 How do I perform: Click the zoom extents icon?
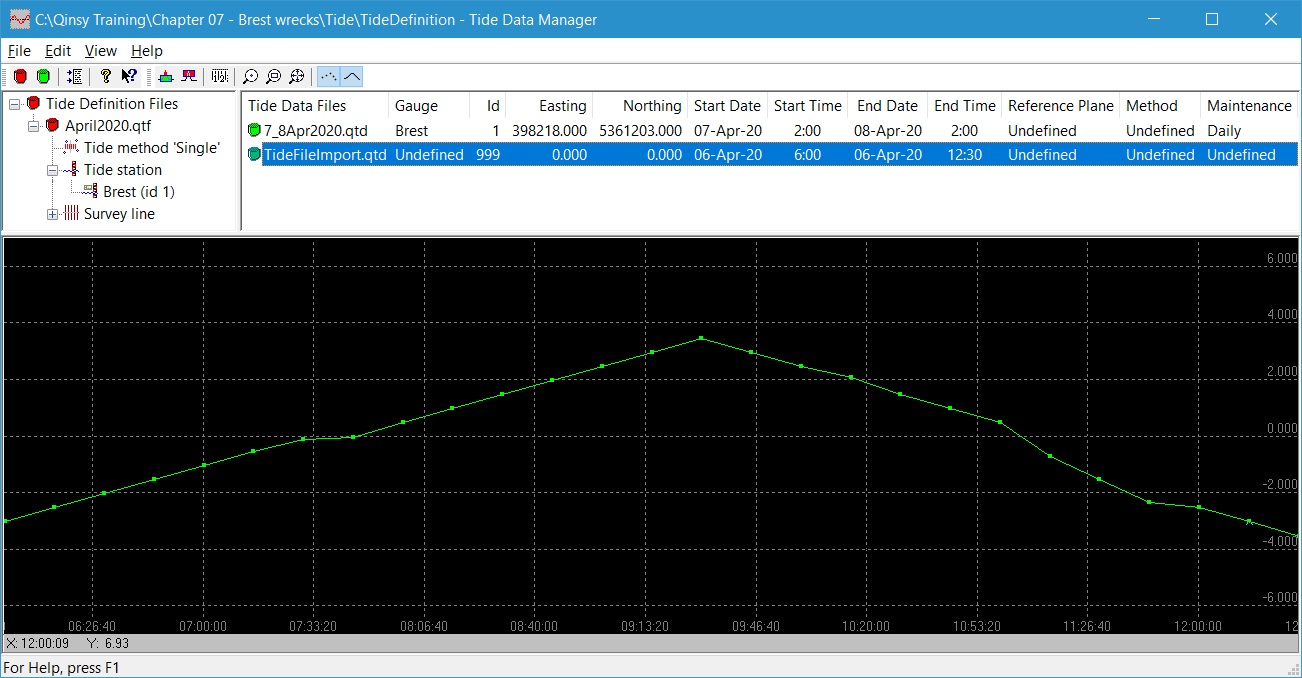point(297,76)
